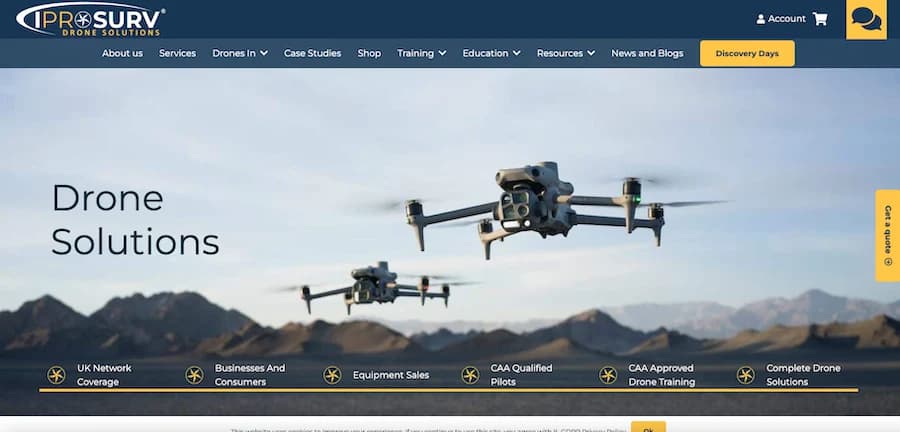Open the About us menu item

coord(122,53)
